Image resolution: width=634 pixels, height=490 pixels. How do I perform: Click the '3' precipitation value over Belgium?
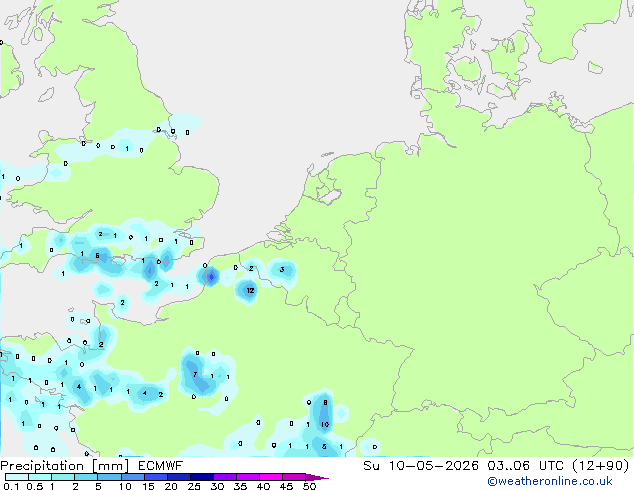tap(282, 269)
